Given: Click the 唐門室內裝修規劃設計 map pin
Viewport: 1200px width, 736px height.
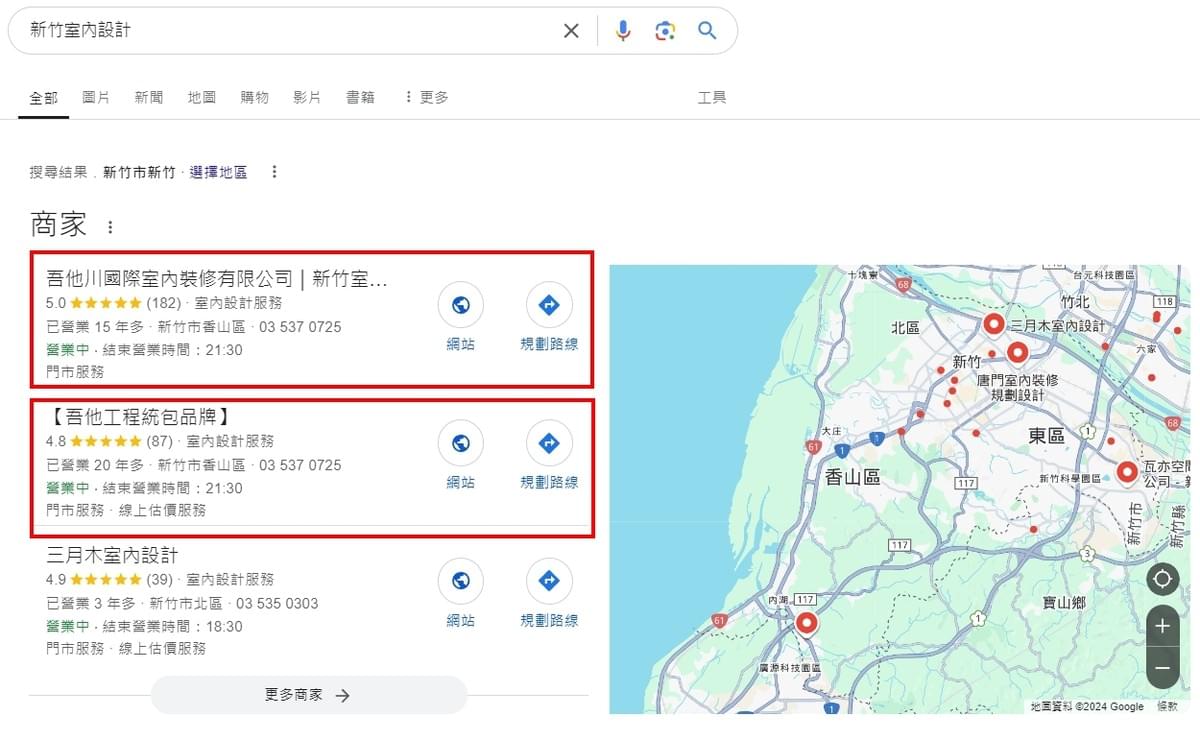Looking at the screenshot, I should coord(1018,352).
